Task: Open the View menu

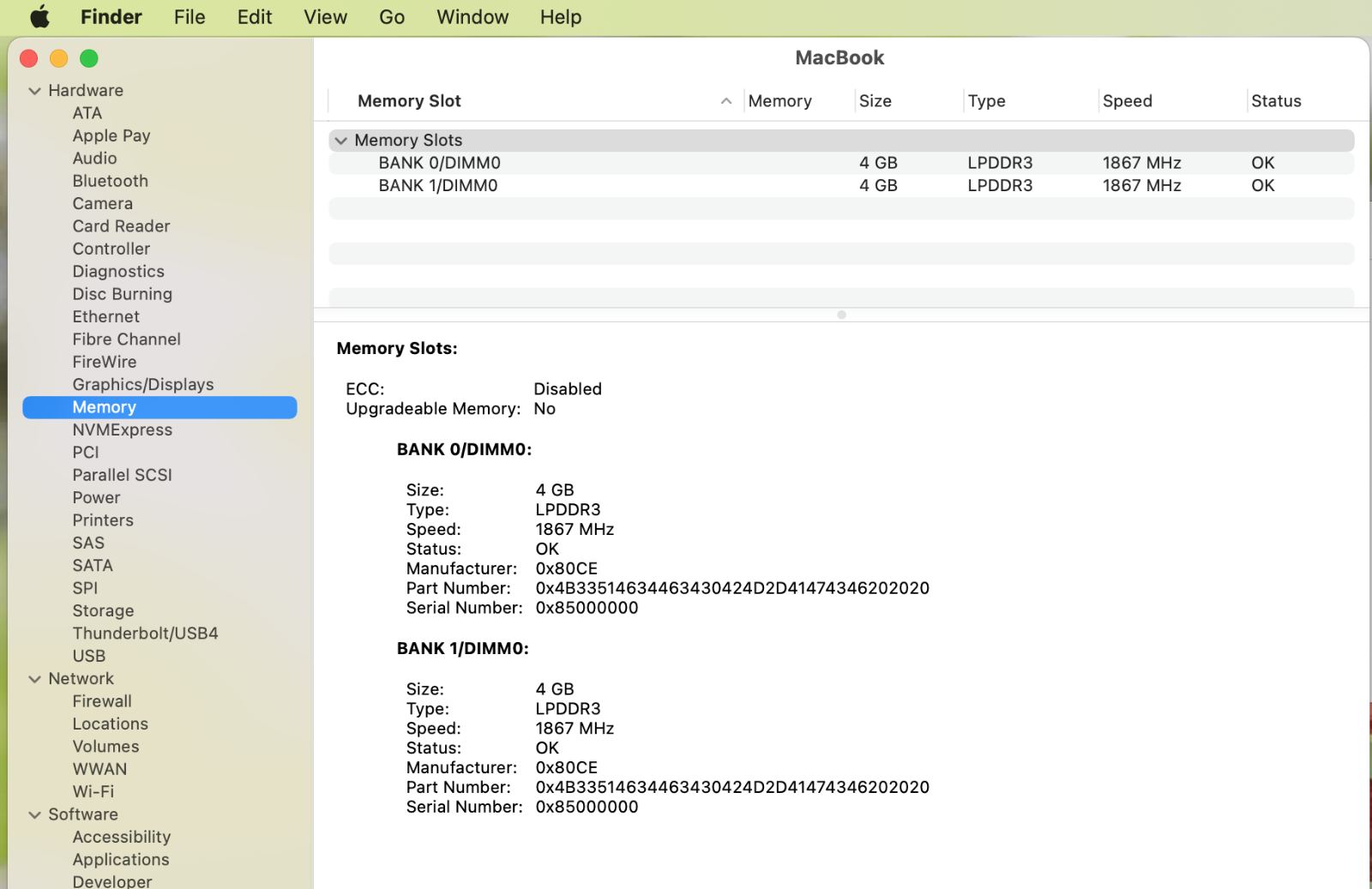Action: pos(325,17)
